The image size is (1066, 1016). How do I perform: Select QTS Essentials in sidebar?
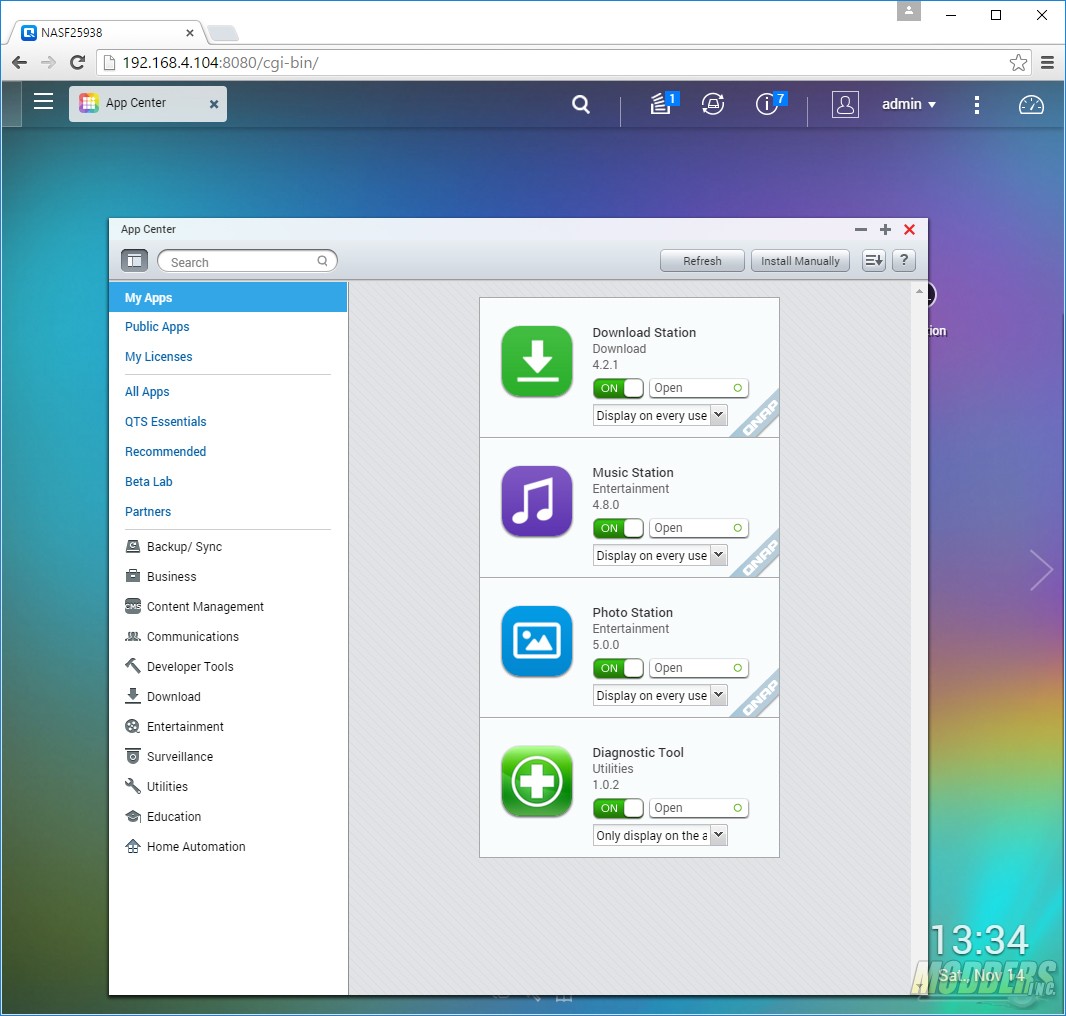click(165, 422)
